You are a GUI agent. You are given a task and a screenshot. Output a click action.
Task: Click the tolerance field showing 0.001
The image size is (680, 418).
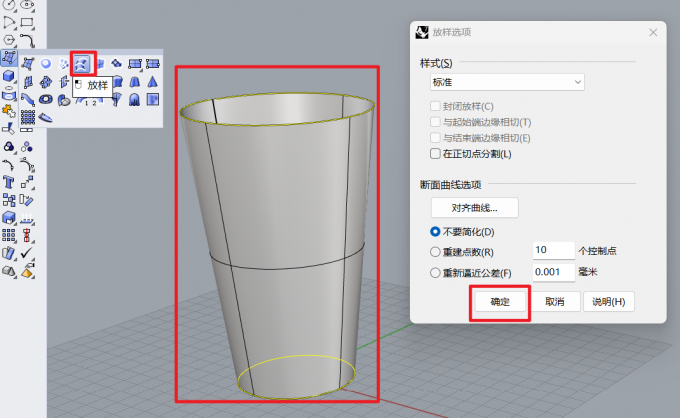[x=554, y=272]
